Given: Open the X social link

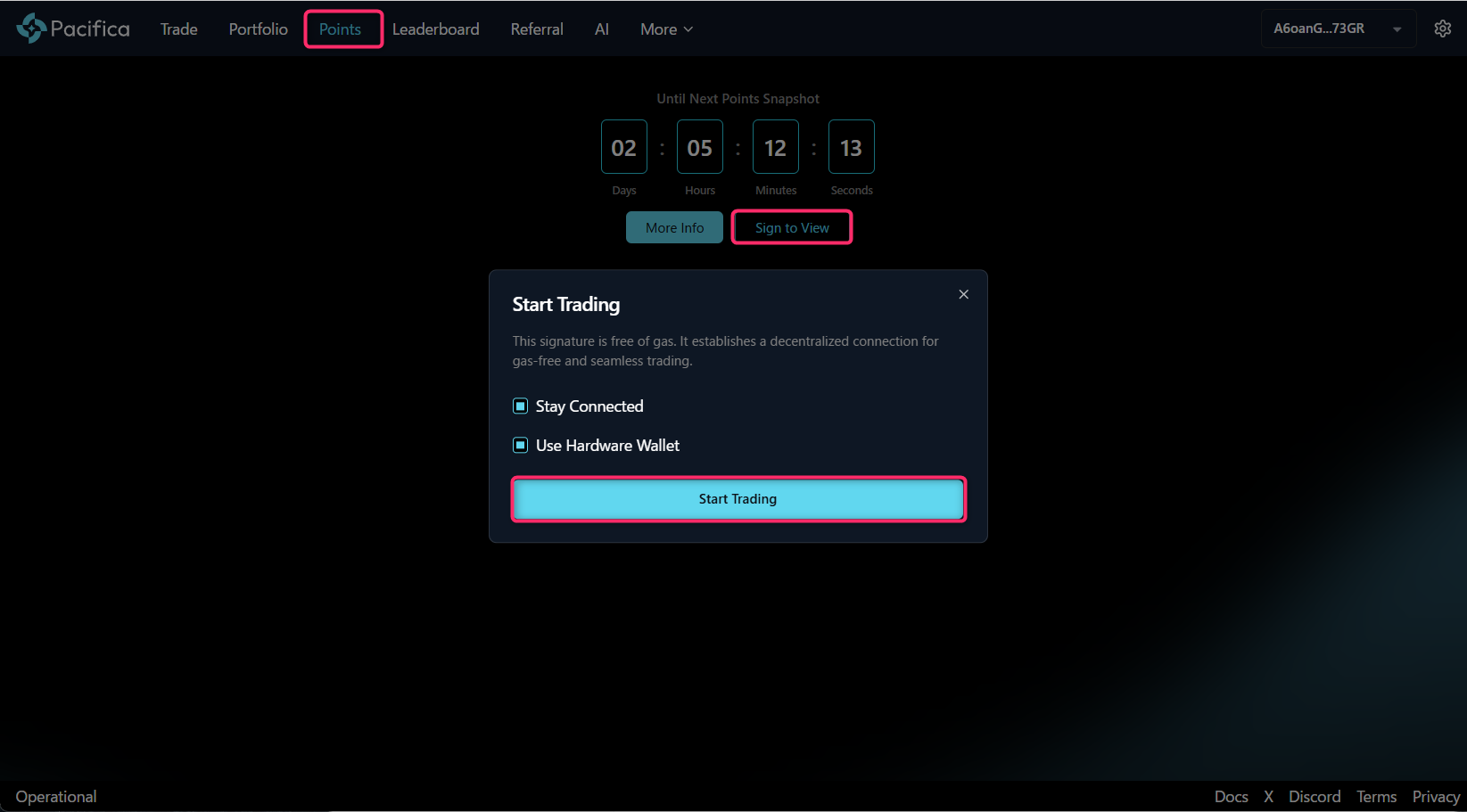Looking at the screenshot, I should (x=1268, y=797).
